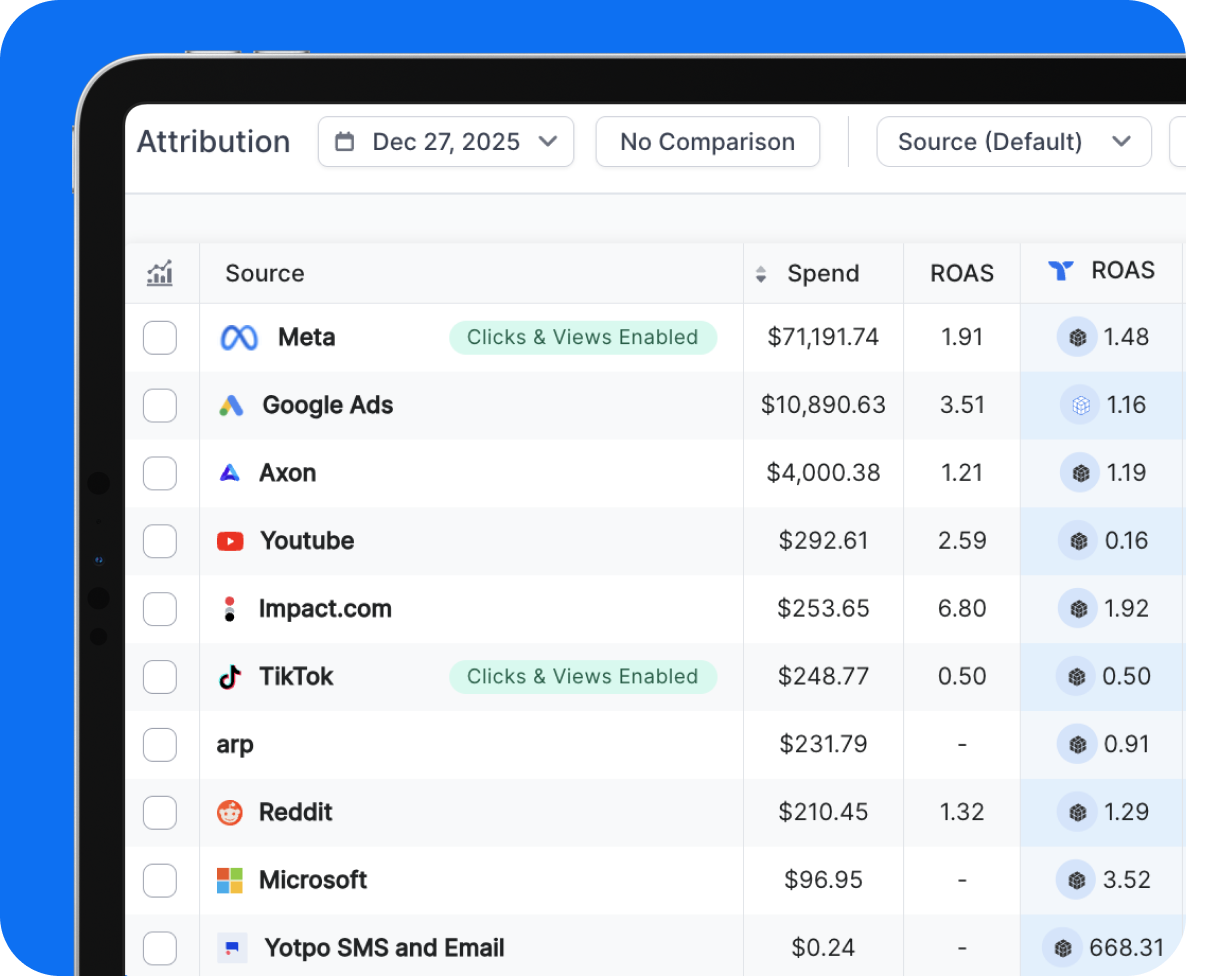Click the Microsoft logo icon

click(230, 880)
